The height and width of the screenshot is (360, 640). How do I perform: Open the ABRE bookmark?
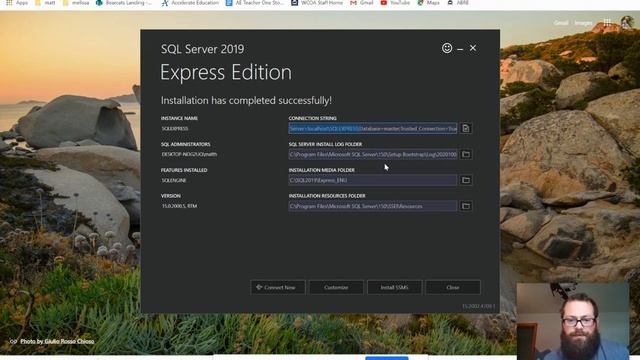click(458, 3)
